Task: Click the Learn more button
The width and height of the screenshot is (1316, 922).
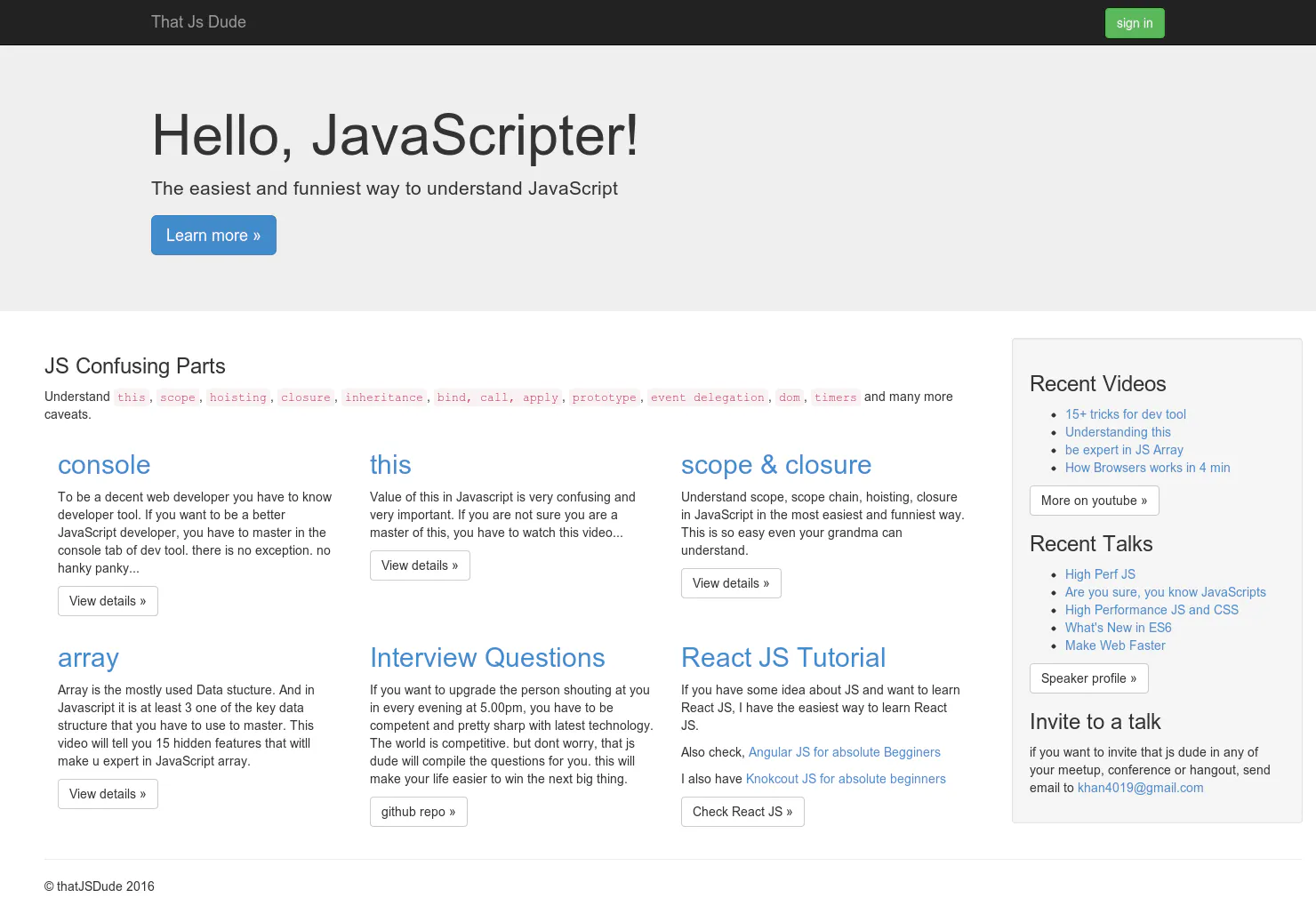Action: click(x=213, y=236)
